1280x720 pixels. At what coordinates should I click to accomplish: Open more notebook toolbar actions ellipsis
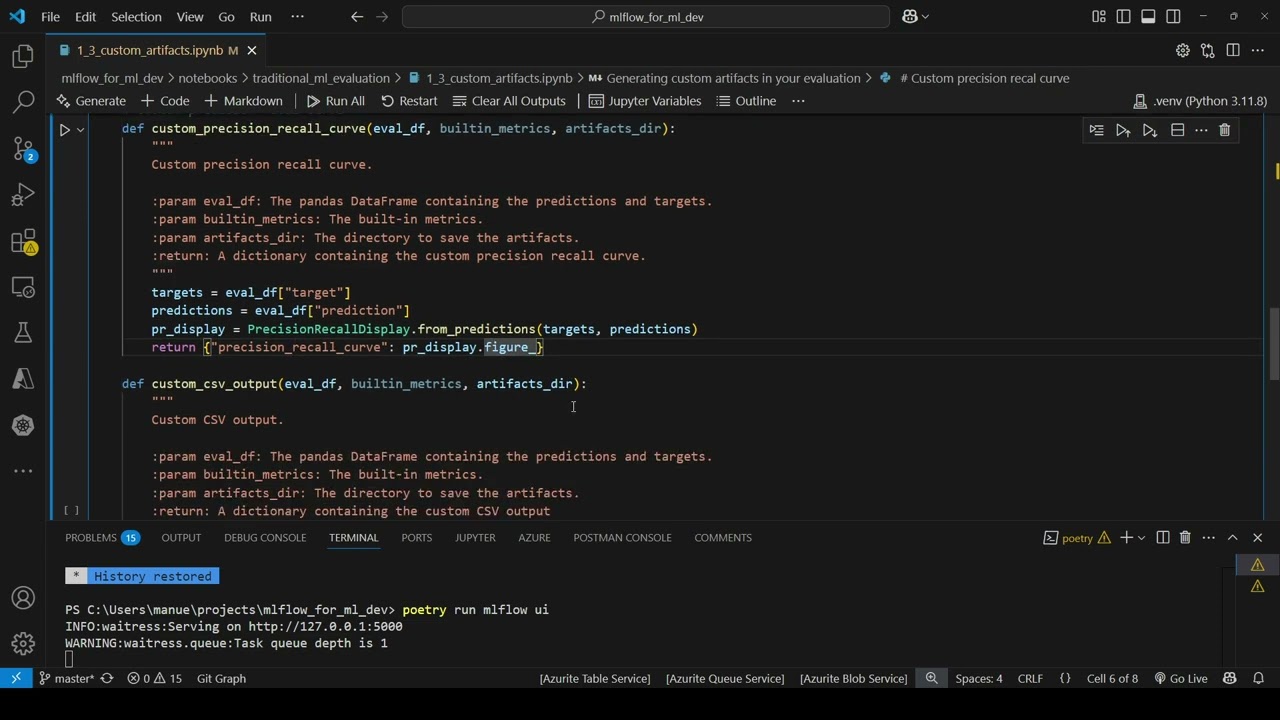[798, 101]
